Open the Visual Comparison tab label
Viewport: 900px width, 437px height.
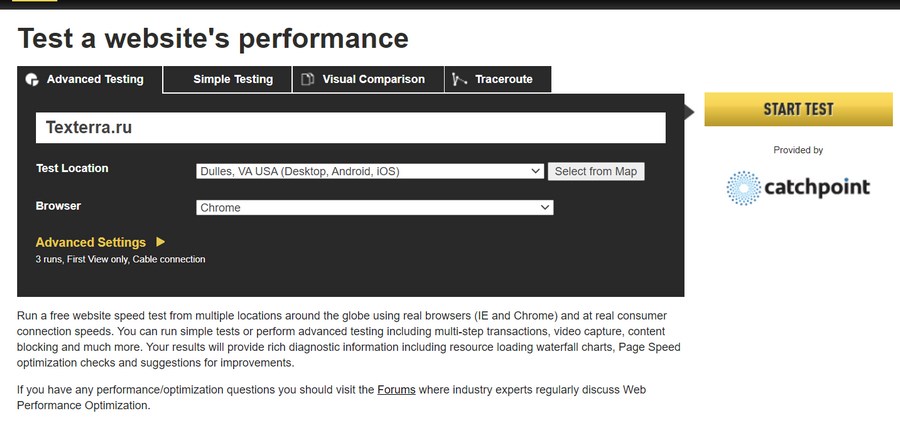[x=373, y=79]
